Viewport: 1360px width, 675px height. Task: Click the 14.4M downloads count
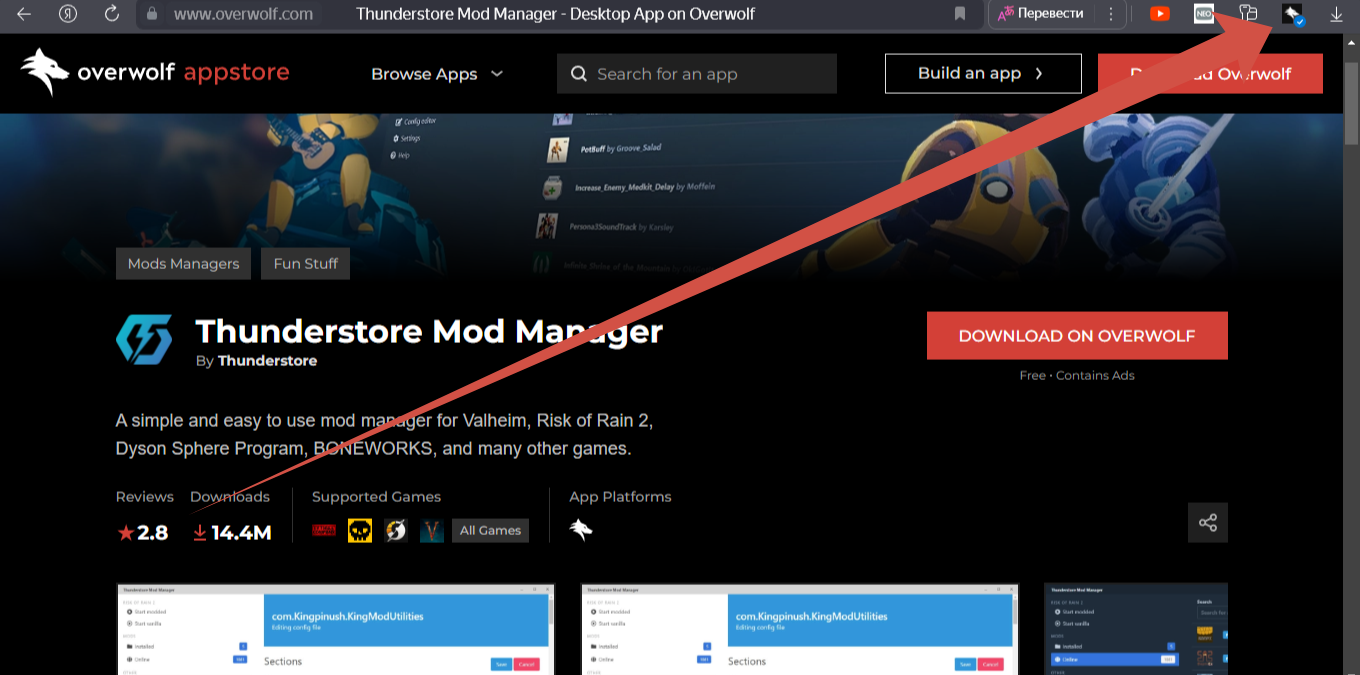coord(231,533)
